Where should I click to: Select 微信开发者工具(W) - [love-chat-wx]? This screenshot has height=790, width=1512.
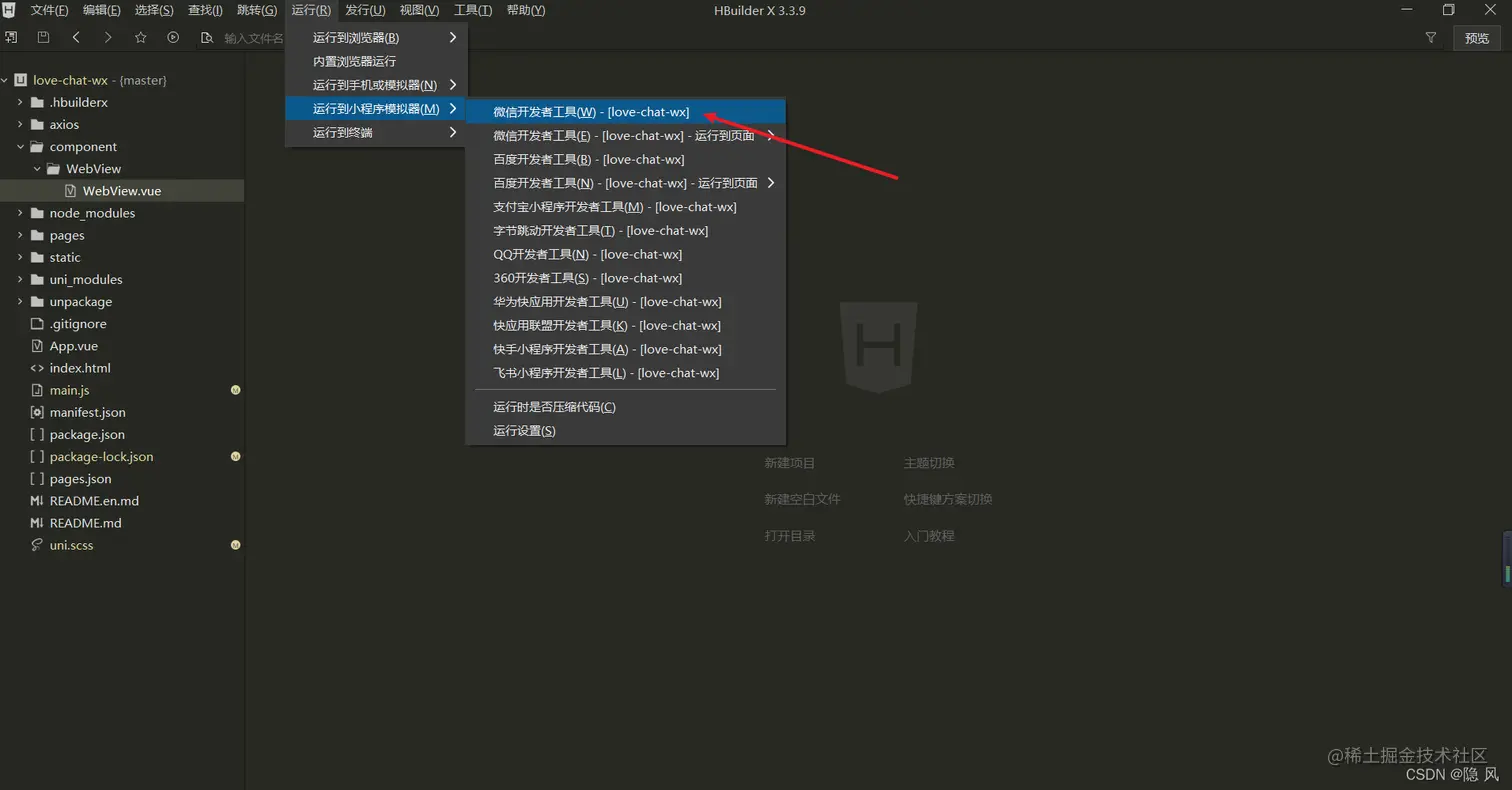point(625,112)
